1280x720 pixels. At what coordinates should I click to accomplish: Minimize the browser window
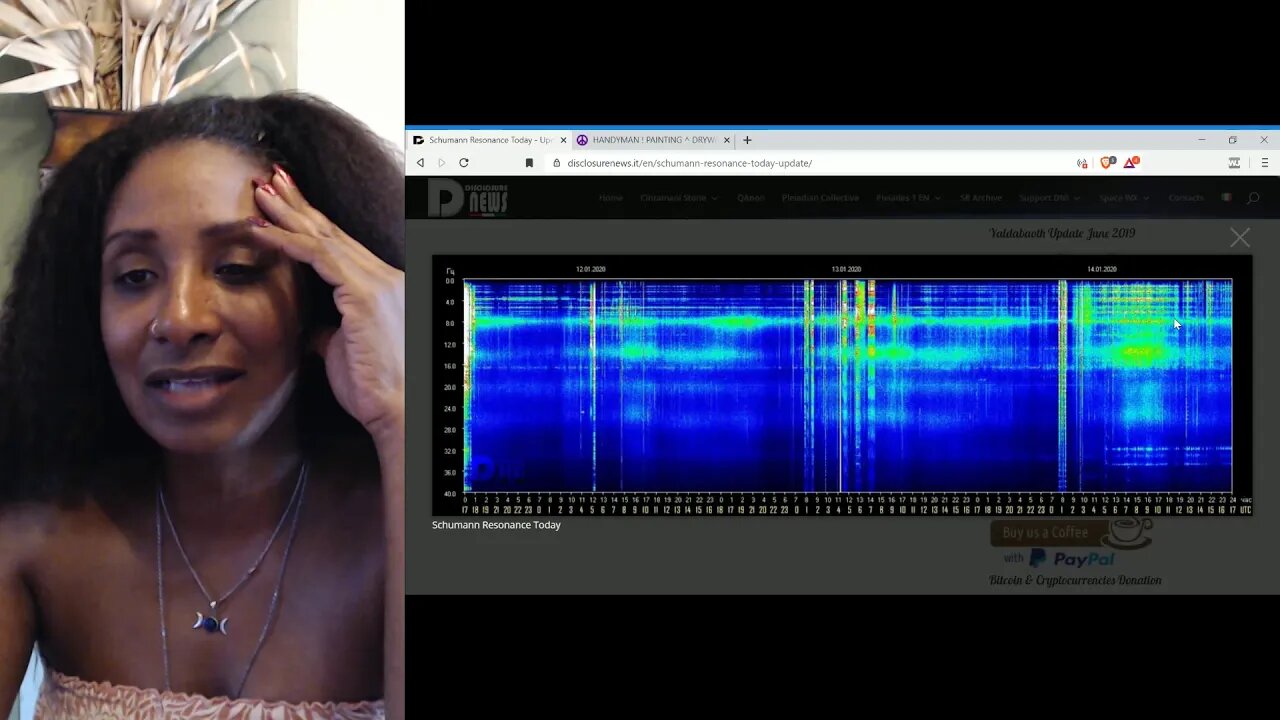coord(1202,140)
